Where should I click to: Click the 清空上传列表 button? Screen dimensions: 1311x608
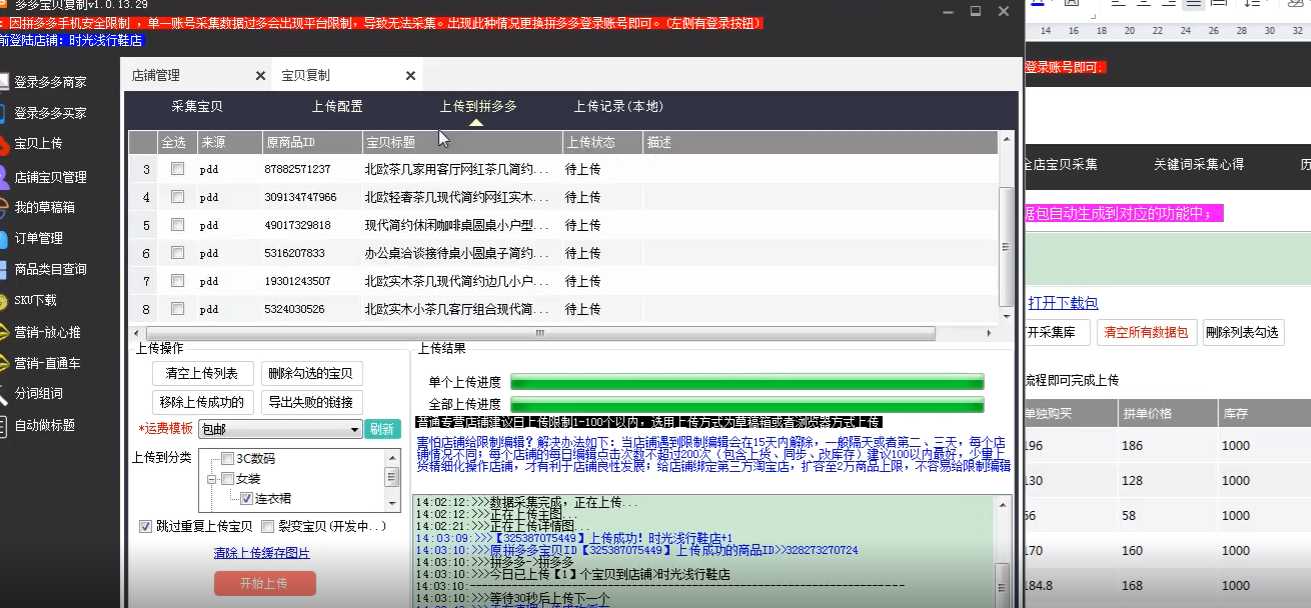tap(202, 374)
